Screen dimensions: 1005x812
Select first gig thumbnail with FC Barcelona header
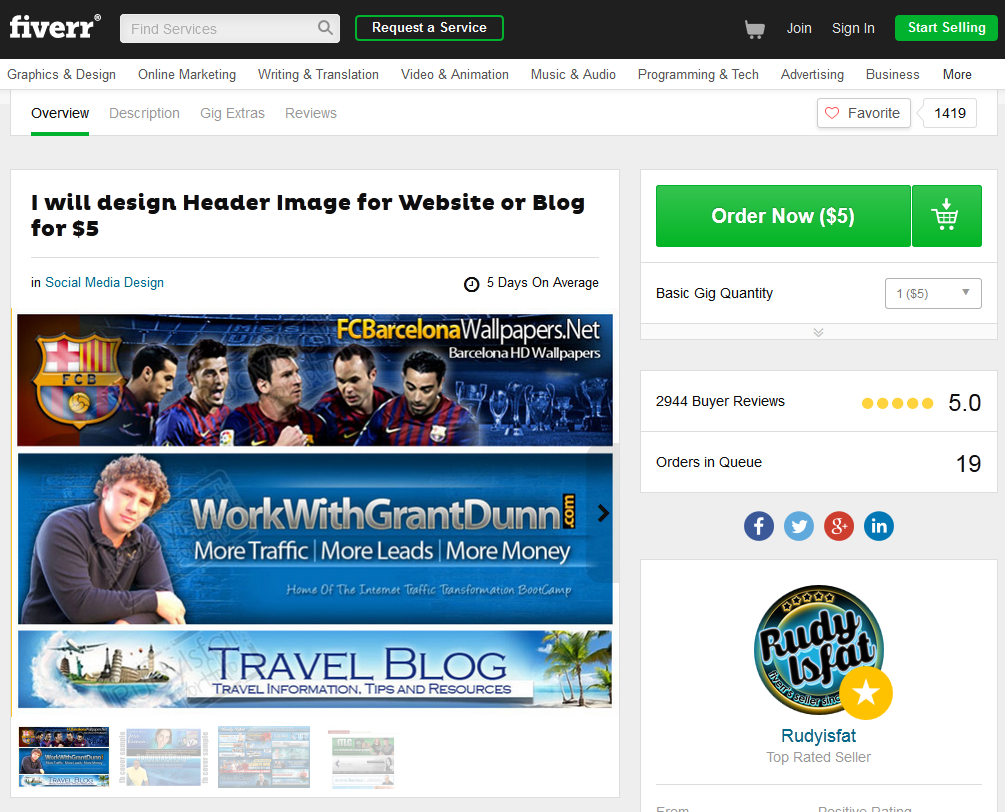pyautogui.click(x=64, y=757)
